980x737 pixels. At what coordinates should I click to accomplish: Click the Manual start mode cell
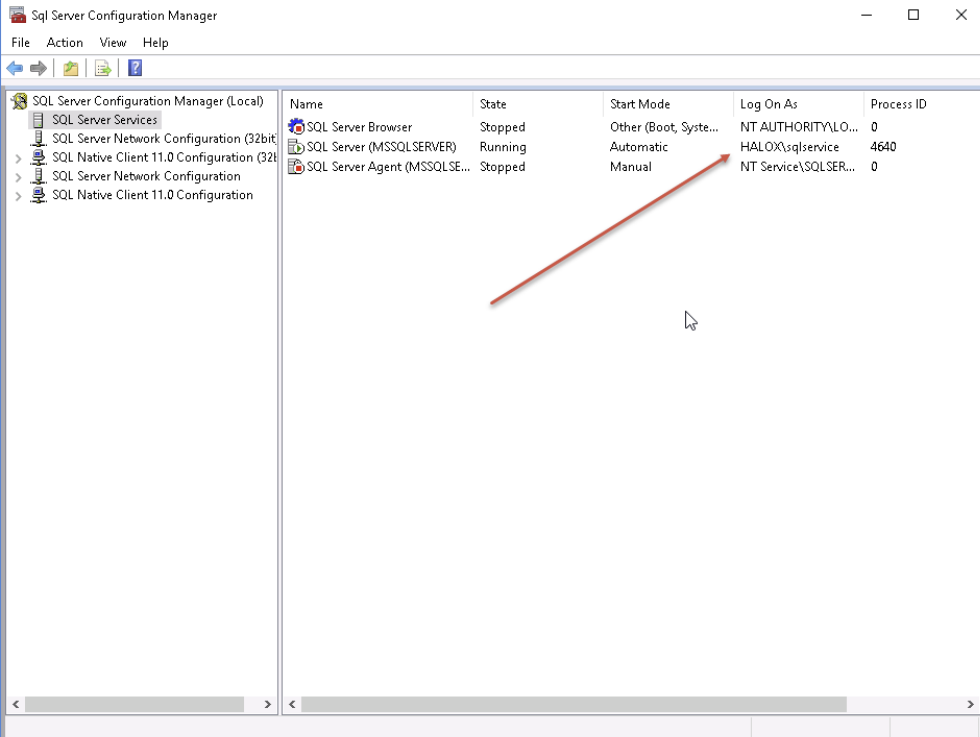click(631, 167)
